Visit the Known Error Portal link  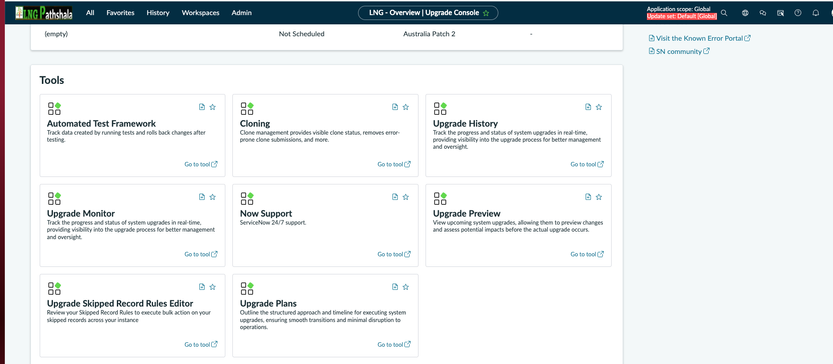[x=700, y=38]
